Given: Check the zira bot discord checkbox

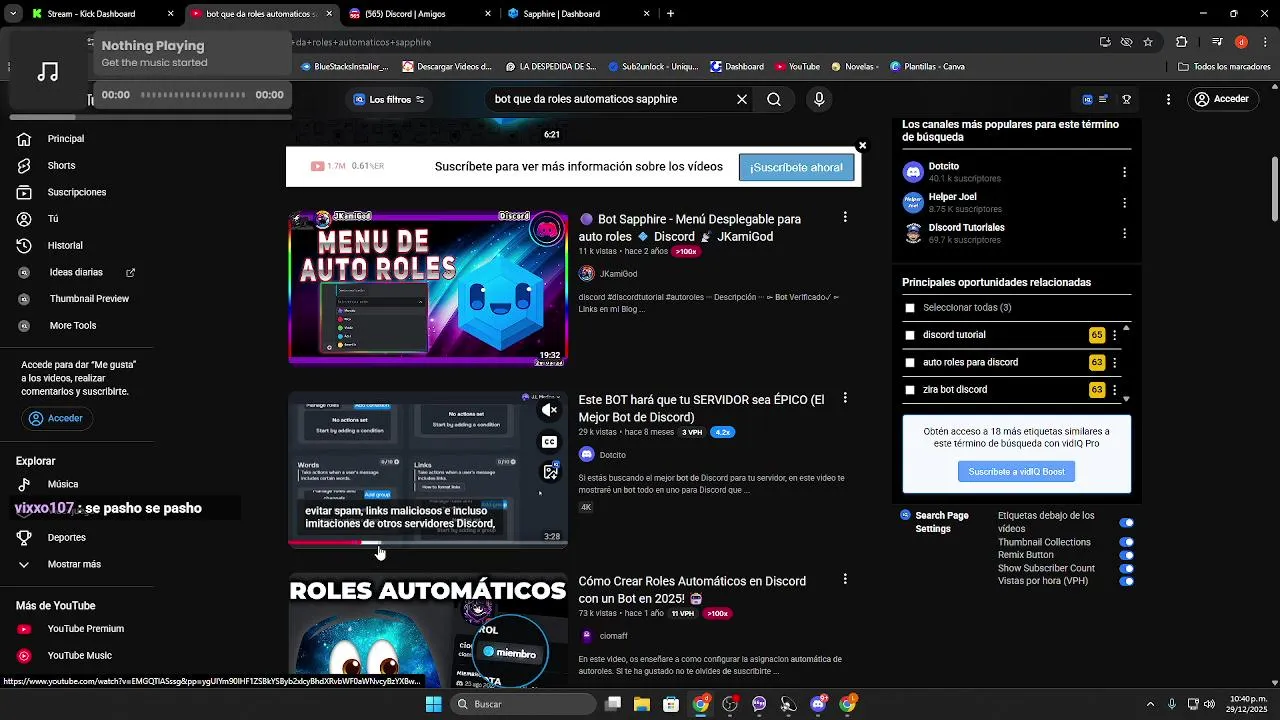Looking at the screenshot, I should tap(909, 390).
